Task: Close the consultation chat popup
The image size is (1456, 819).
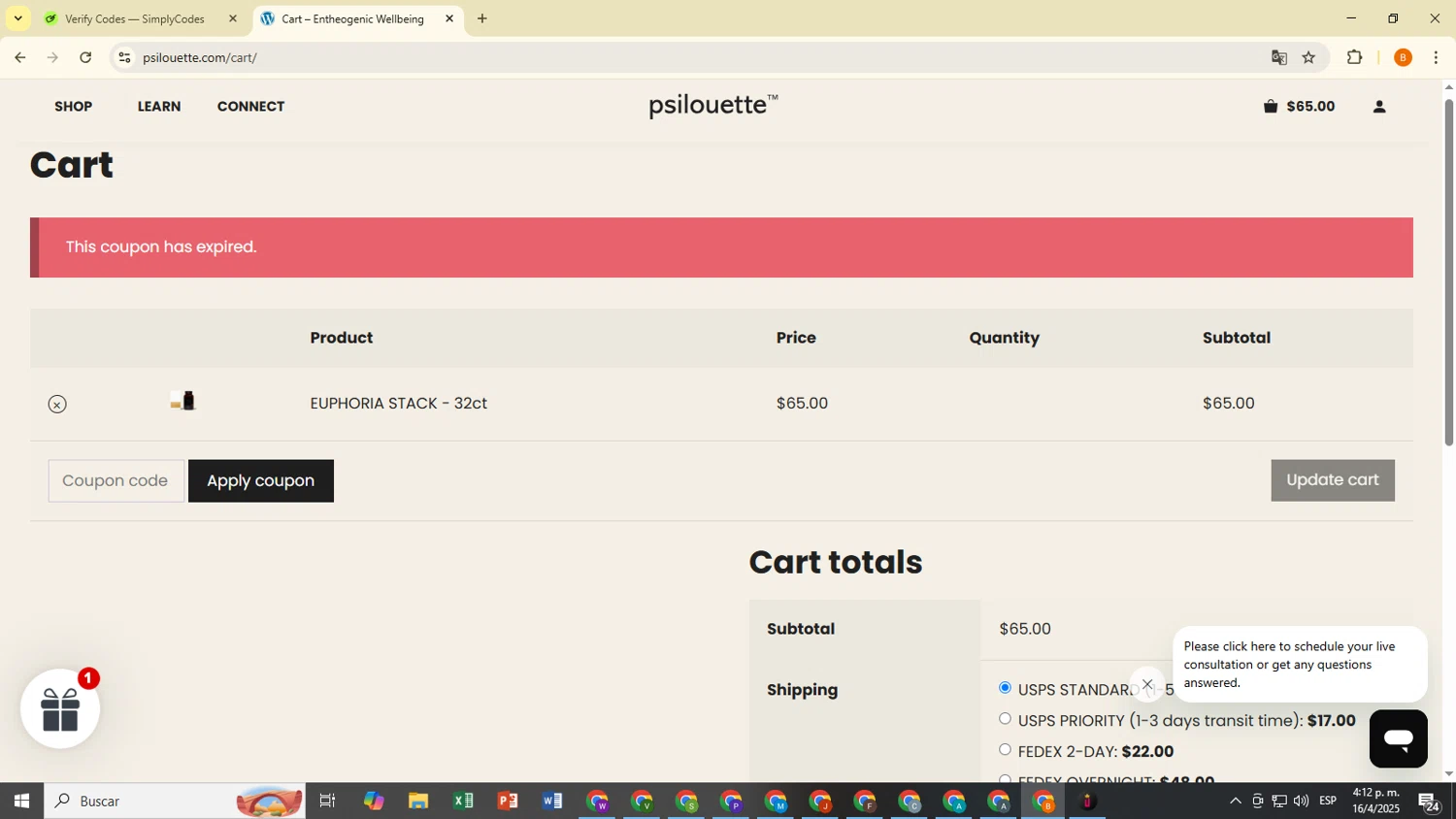Action: pos(1147,684)
